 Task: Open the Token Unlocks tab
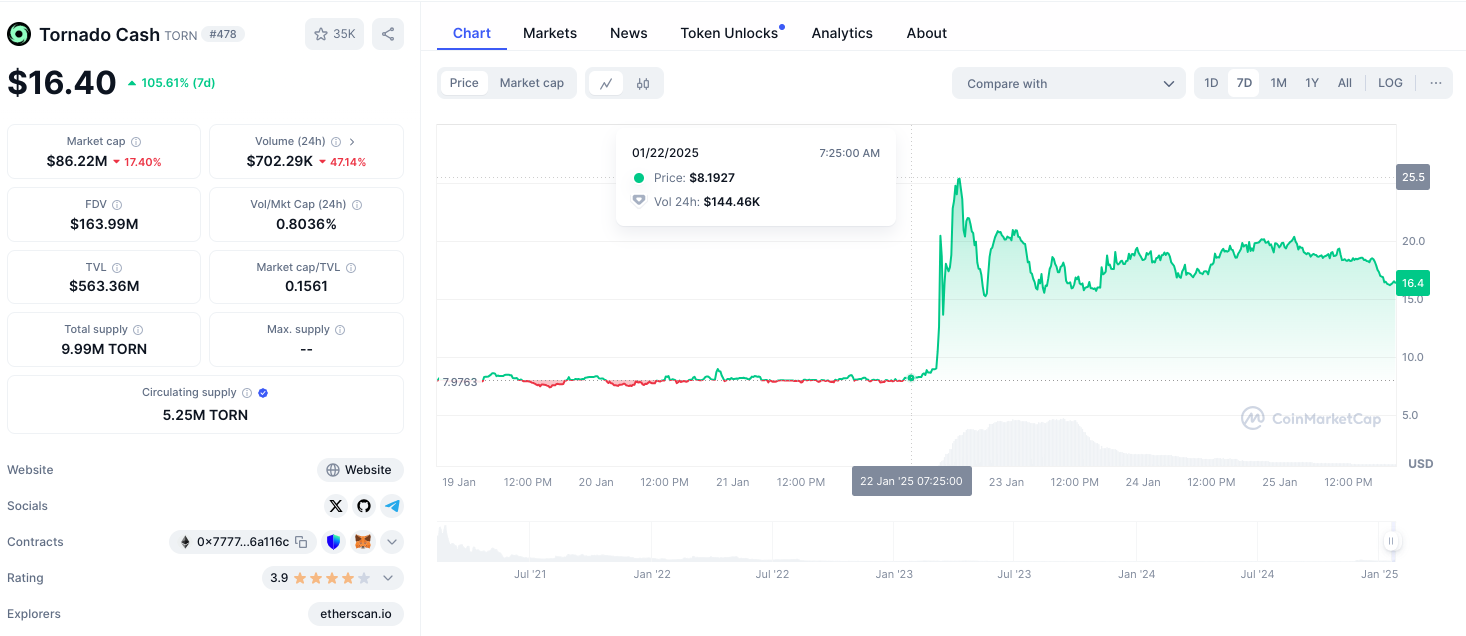729,33
